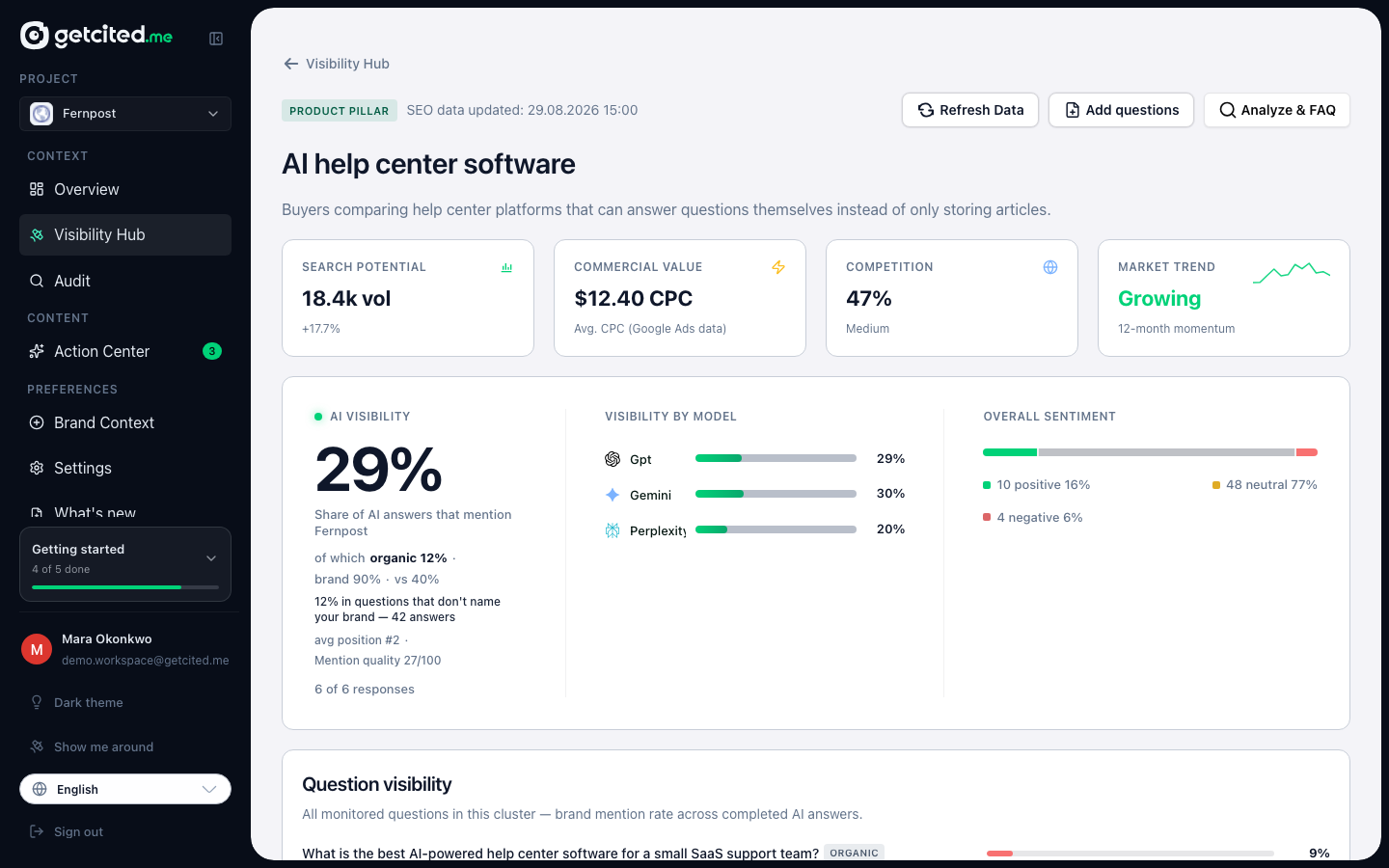Viewport: 1389px width, 868px height.
Task: Click the Gemini star icon
Action: pos(613,495)
